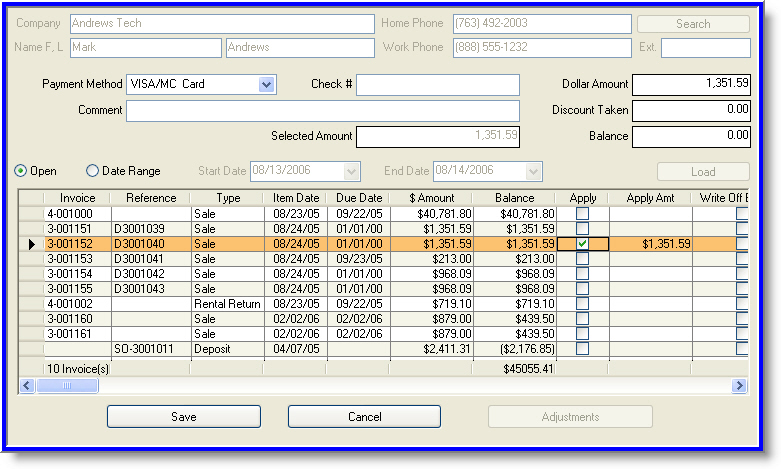781x469 pixels.
Task: Click the scroll right arrow of grid
Action: (739, 385)
